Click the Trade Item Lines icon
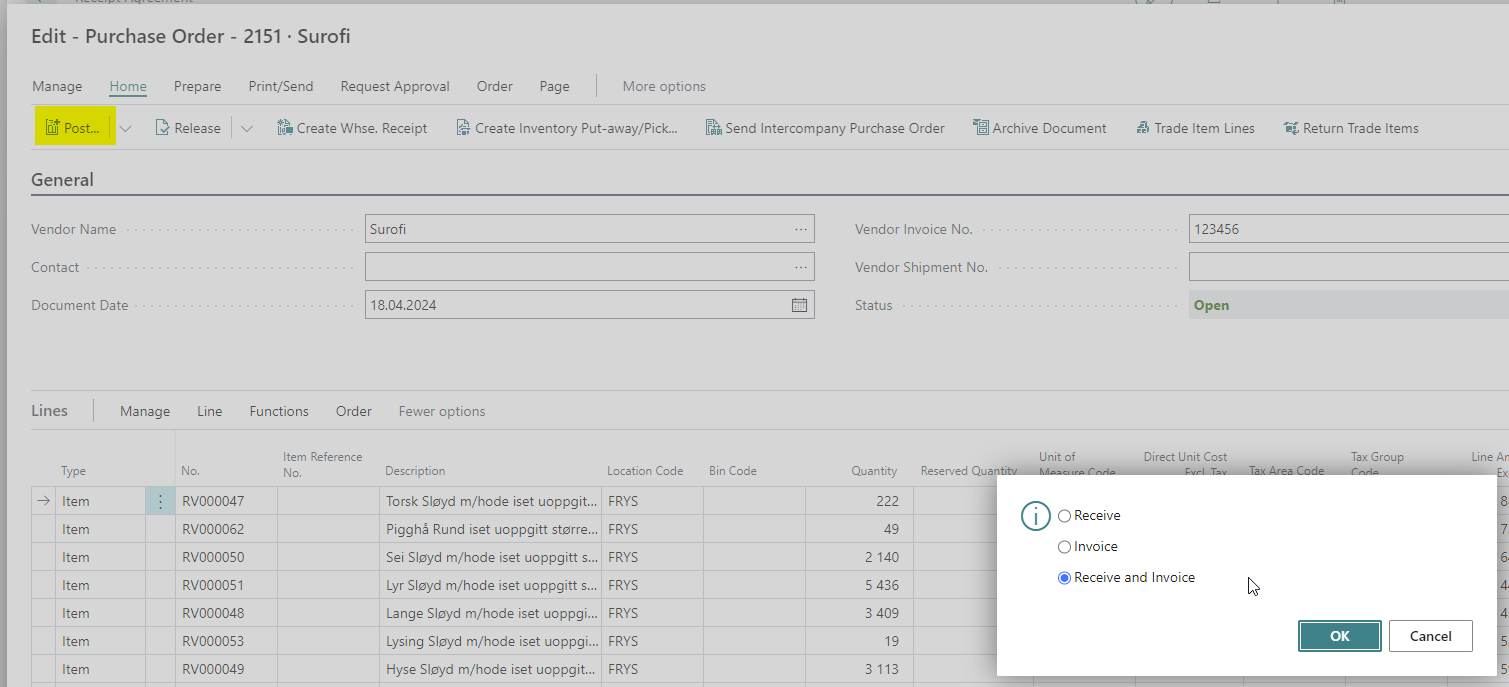This screenshot has height=687, width=1509. [1143, 128]
